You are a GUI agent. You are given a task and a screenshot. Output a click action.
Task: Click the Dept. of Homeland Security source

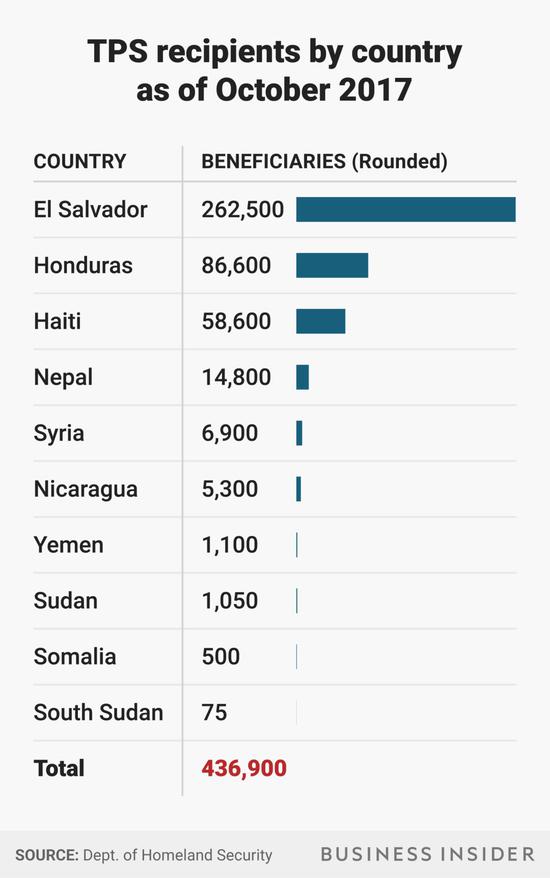point(178,855)
